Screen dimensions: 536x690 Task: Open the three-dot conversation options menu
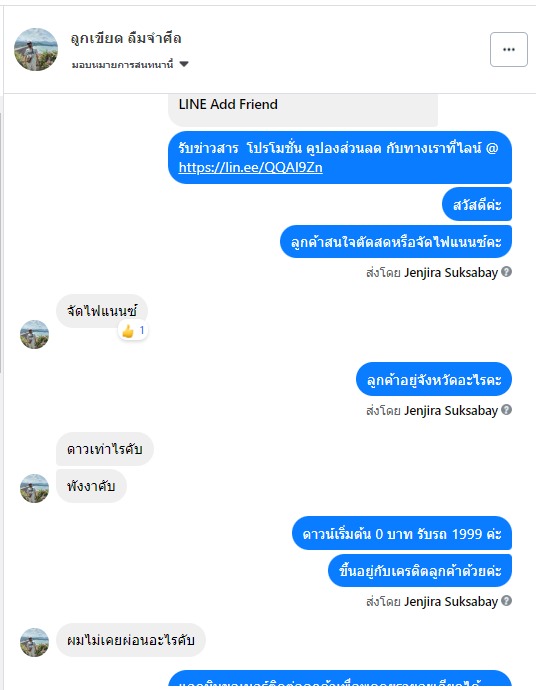tap(509, 49)
